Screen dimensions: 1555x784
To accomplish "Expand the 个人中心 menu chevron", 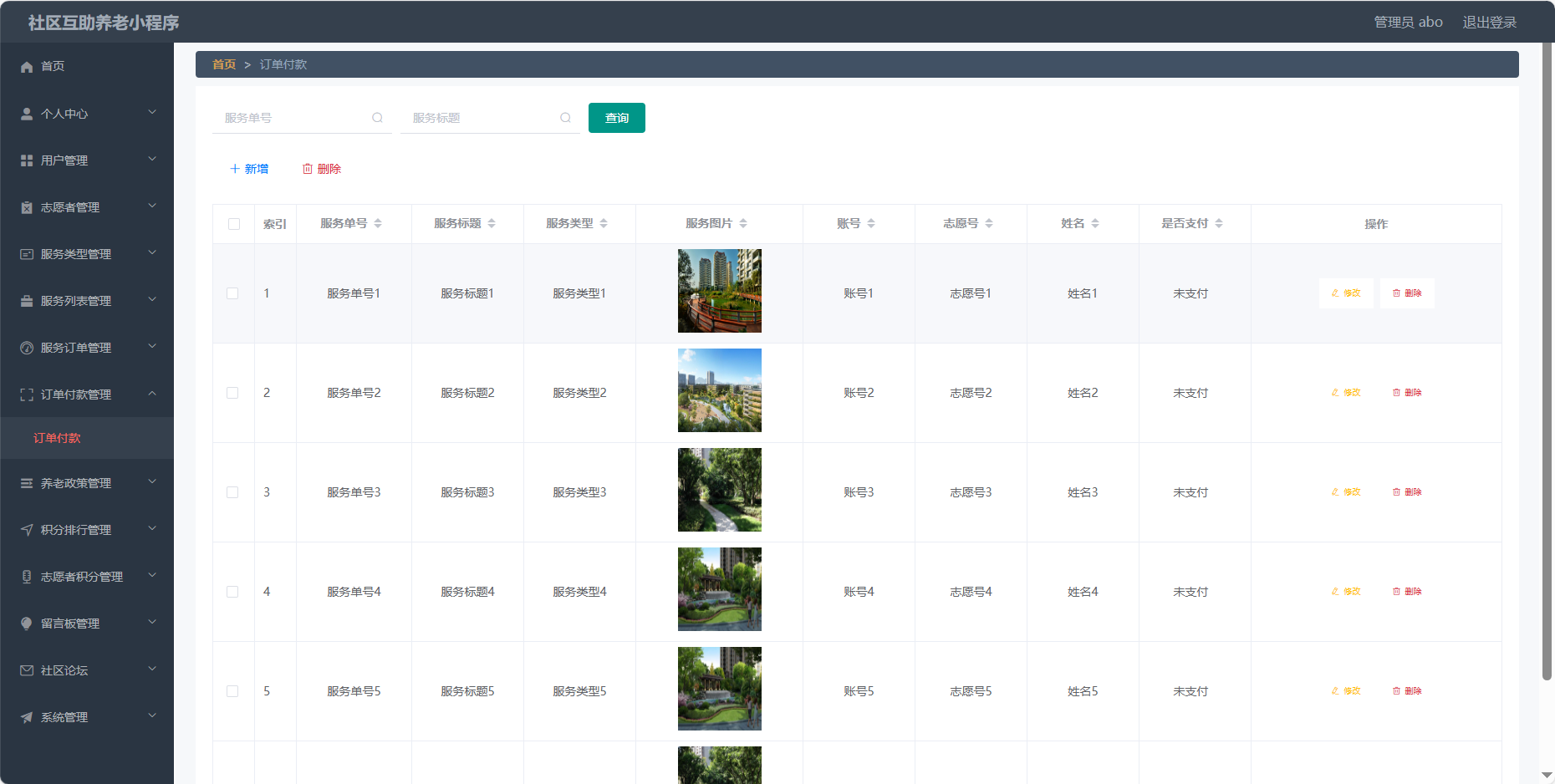I will tap(152, 112).
